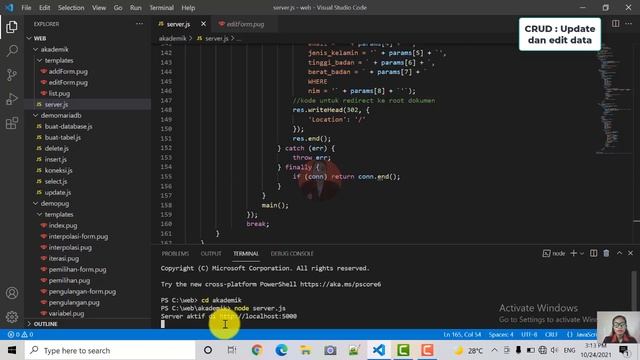This screenshot has height=360, width=640.
Task: Click the terminal panel scrollbar
Action: [633, 290]
